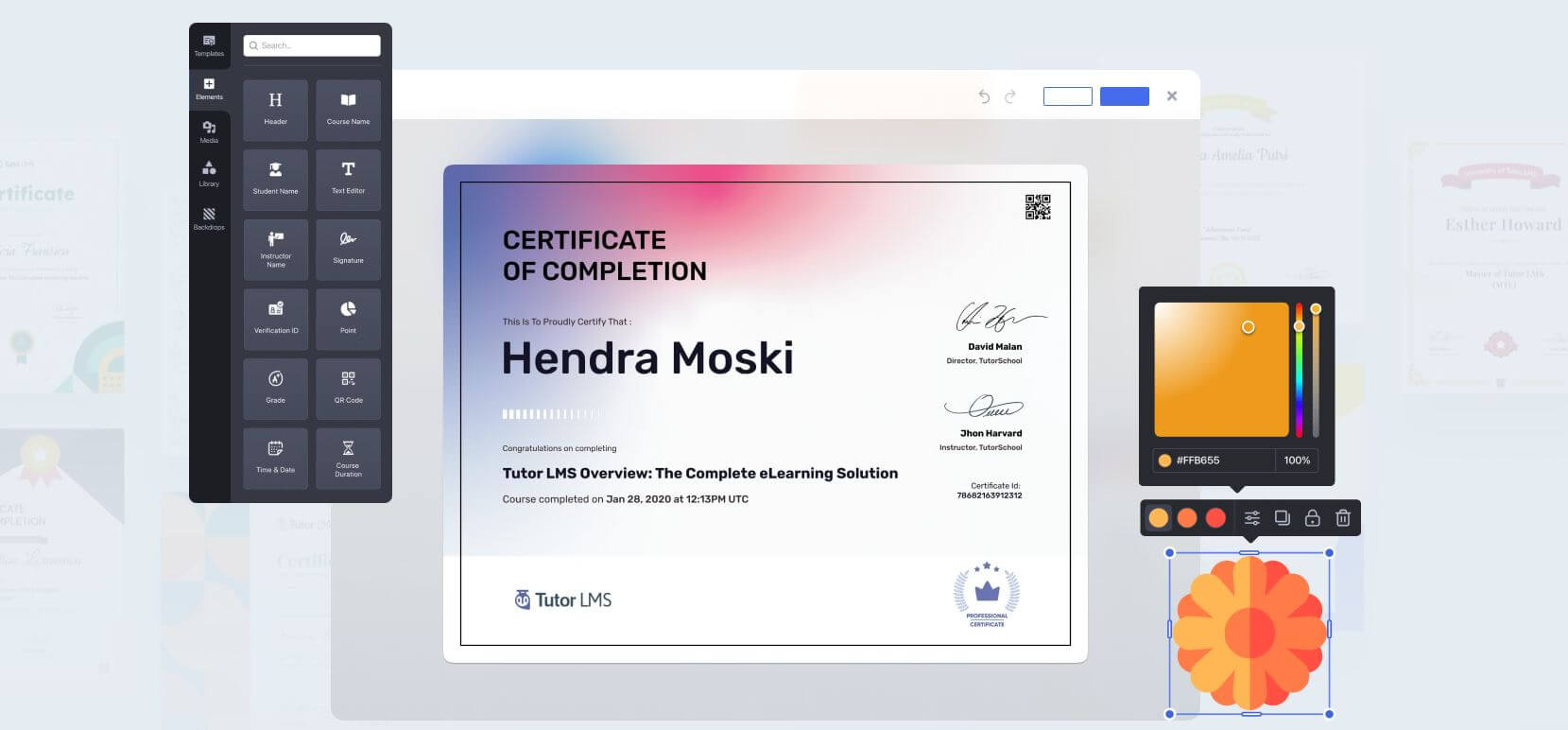
Task: Add the Grade element
Action: tap(275, 389)
